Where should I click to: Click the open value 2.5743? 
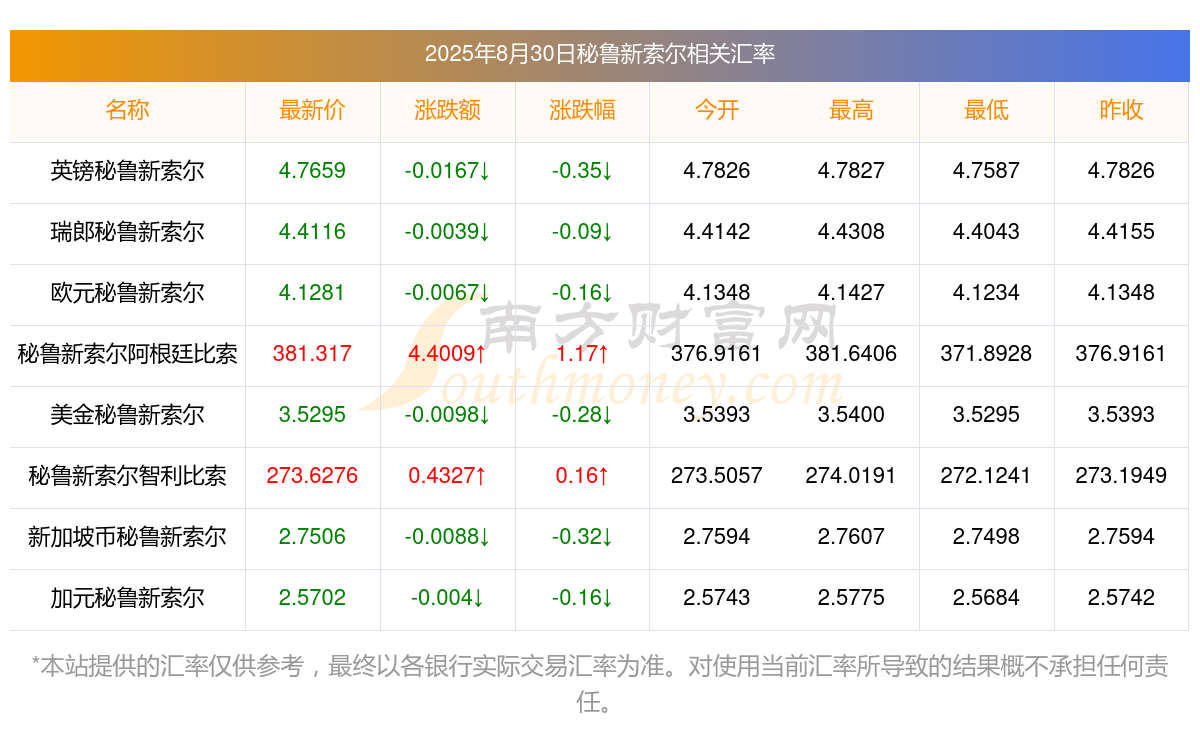click(x=717, y=598)
